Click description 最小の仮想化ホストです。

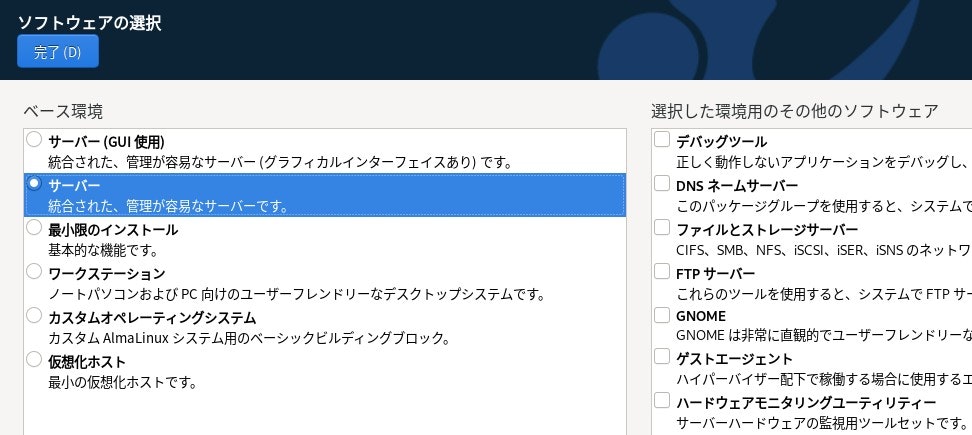pos(123,382)
